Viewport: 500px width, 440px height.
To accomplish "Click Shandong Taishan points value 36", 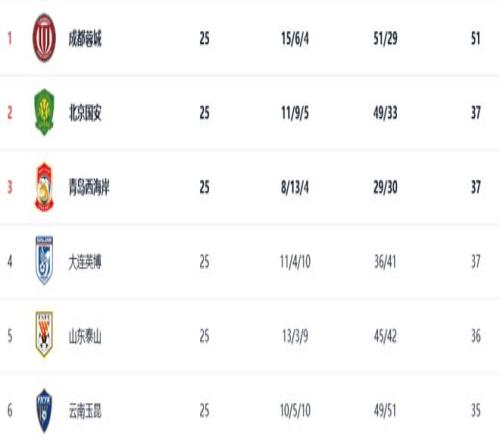I will click(x=476, y=336).
